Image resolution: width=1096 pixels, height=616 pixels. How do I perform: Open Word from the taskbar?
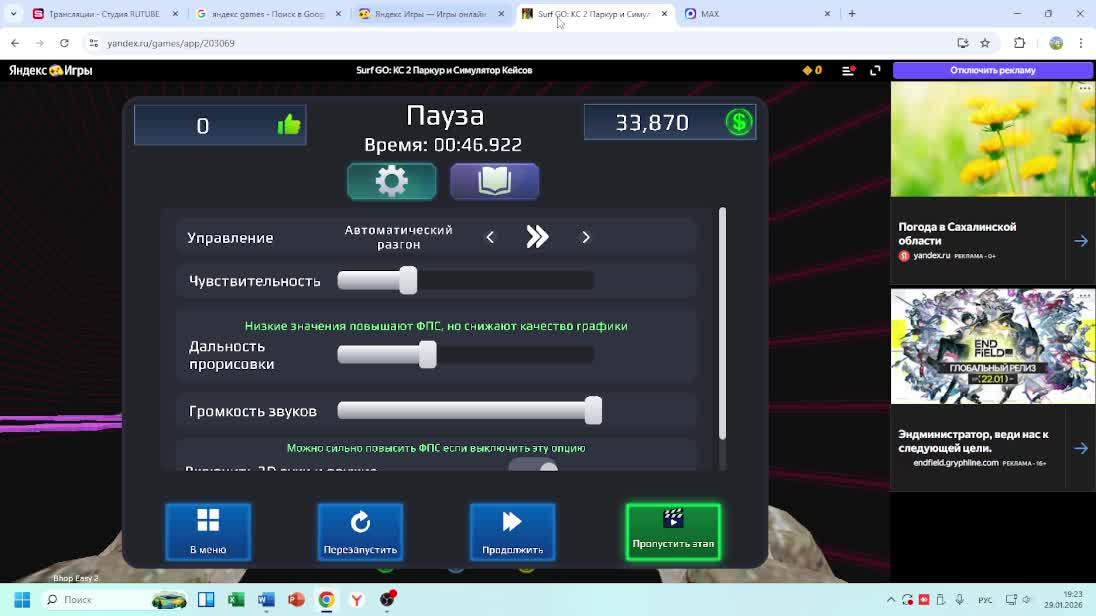point(266,600)
